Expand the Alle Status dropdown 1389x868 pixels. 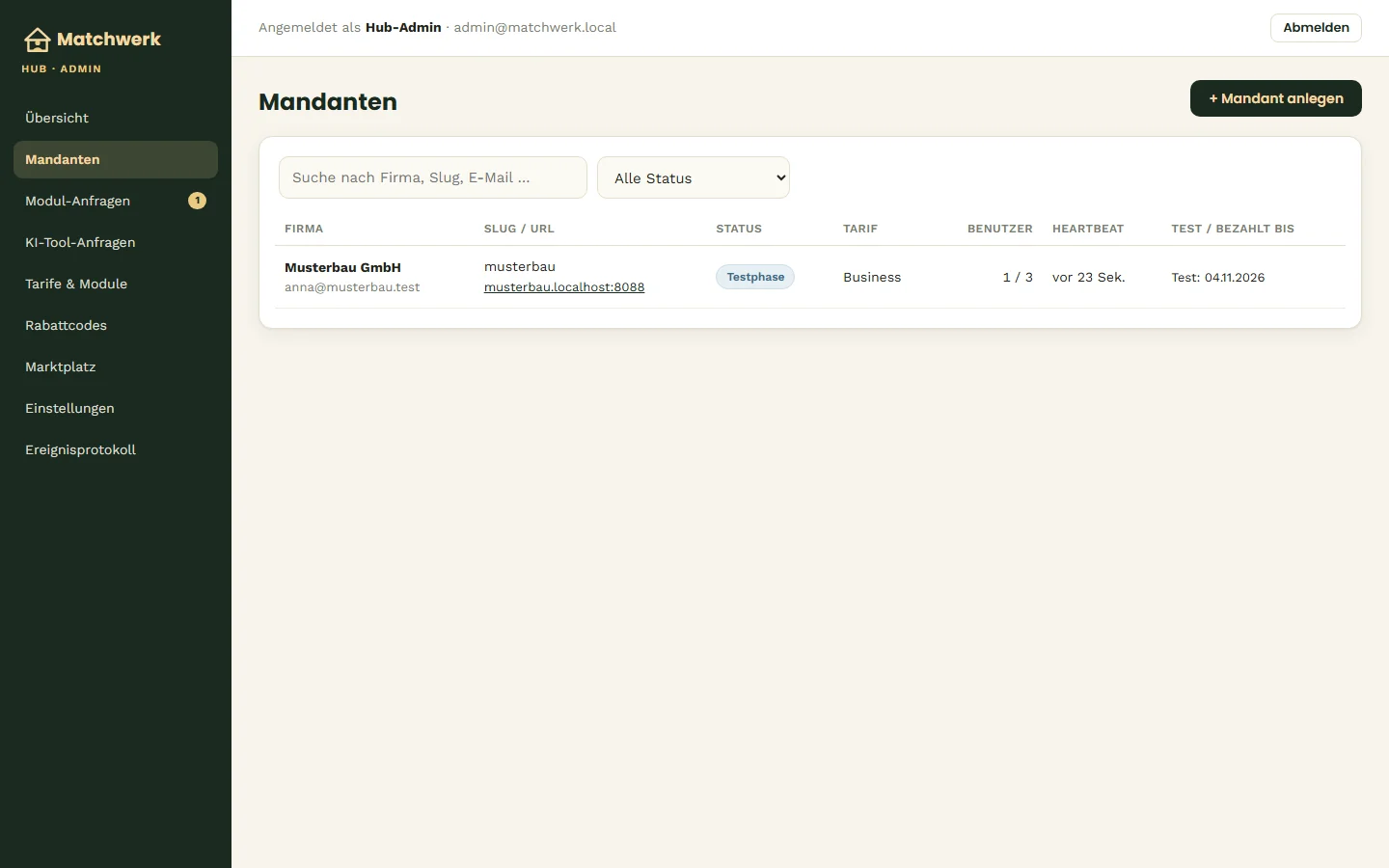point(694,177)
